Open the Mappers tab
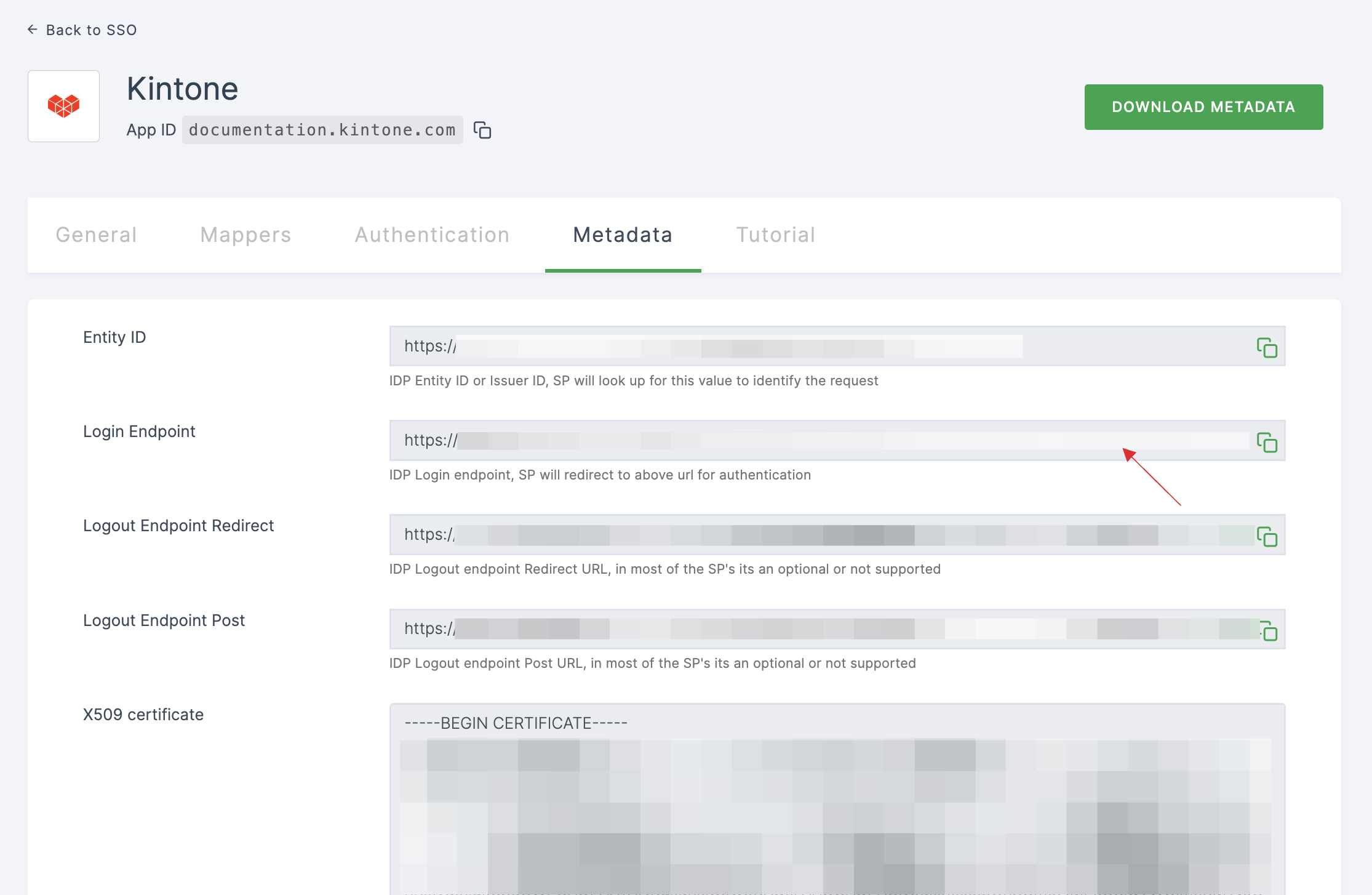Image resolution: width=1372 pixels, height=895 pixels. (245, 235)
